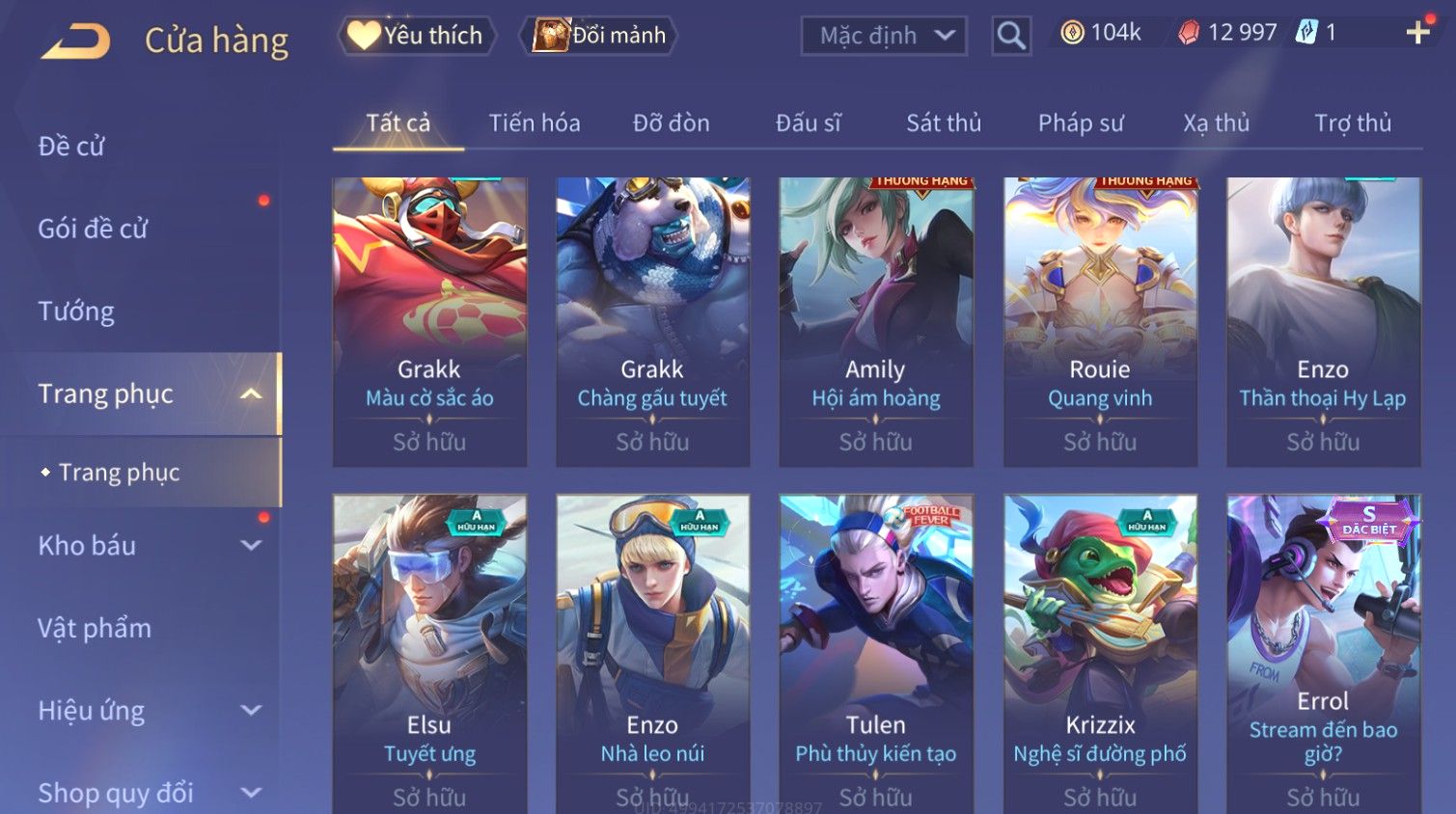Image resolution: width=1456 pixels, height=814 pixels.
Task: Tap the blue ticket currency icon
Action: 1306,32
